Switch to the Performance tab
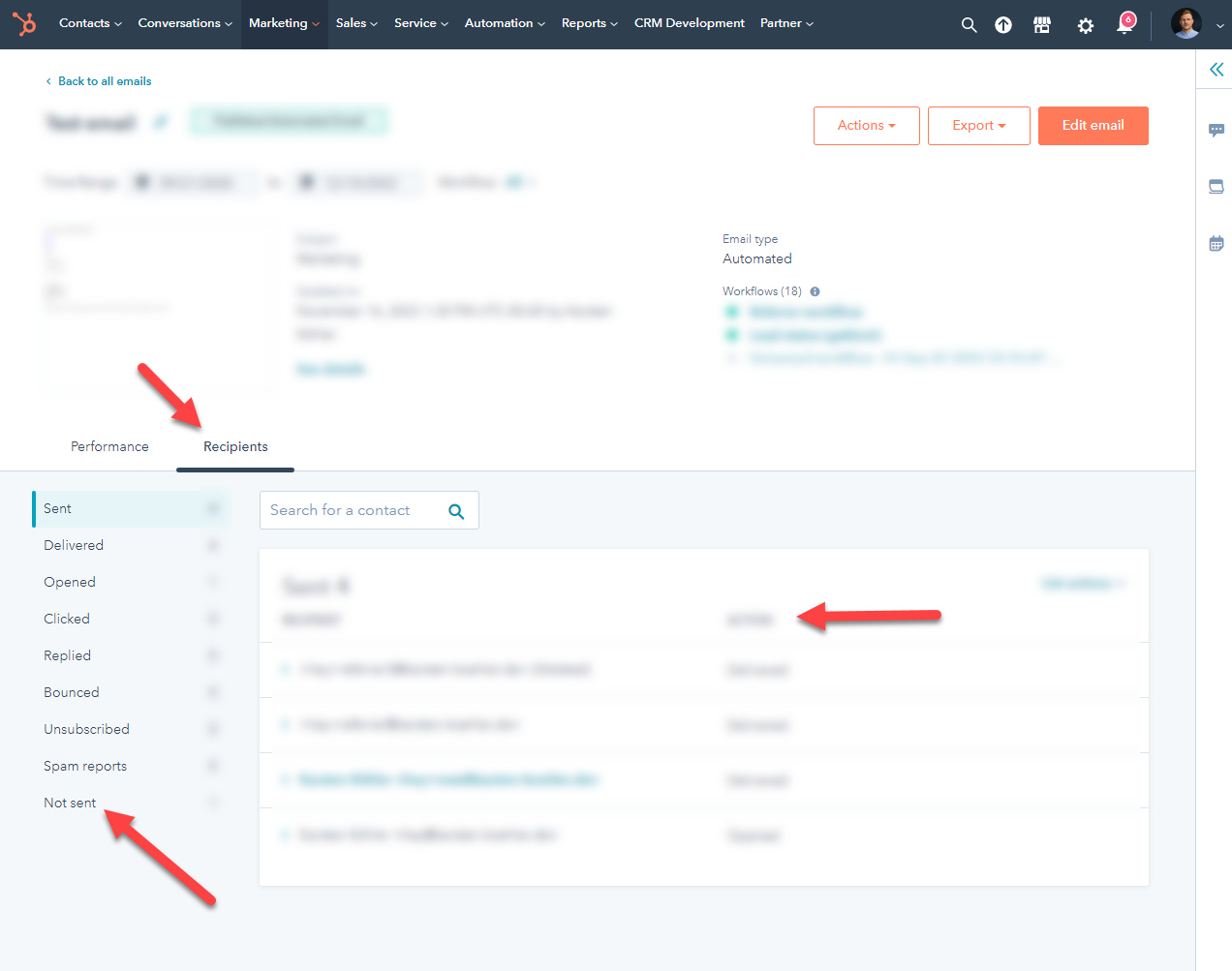The height and width of the screenshot is (971, 1232). point(109,446)
